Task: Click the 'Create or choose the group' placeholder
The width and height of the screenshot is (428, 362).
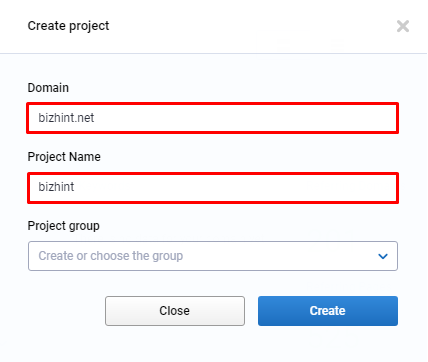Action: click(x=111, y=256)
